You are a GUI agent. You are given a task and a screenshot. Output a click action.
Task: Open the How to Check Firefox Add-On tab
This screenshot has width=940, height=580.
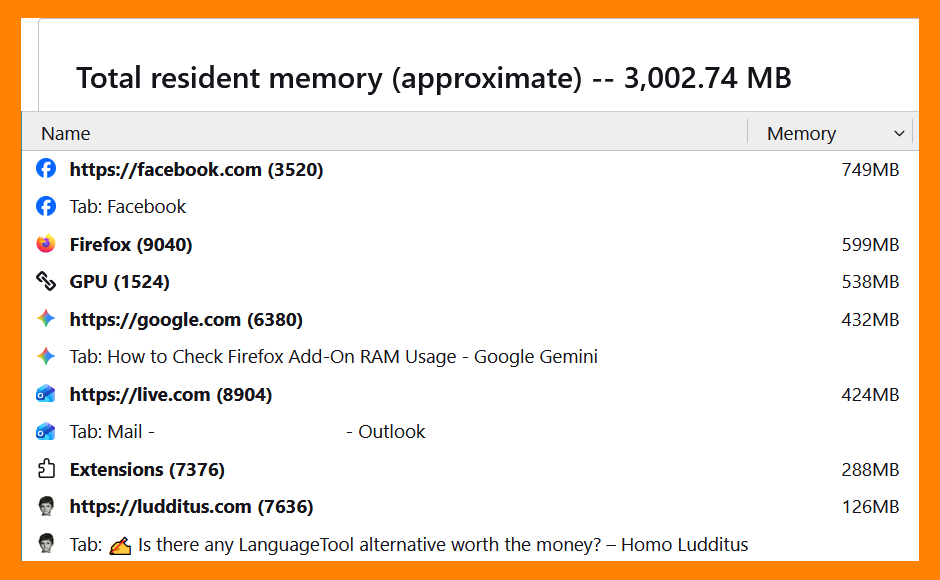[333, 357]
